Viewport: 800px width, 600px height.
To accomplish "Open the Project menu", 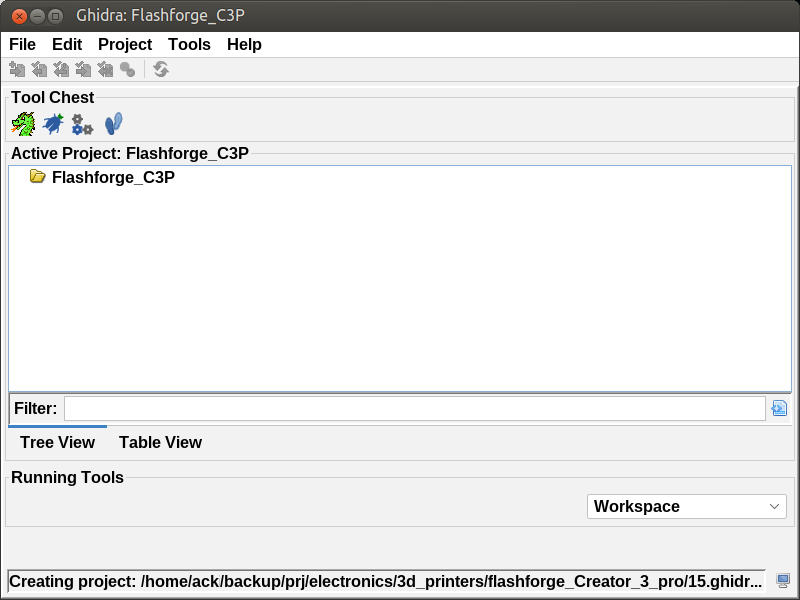I will point(125,44).
